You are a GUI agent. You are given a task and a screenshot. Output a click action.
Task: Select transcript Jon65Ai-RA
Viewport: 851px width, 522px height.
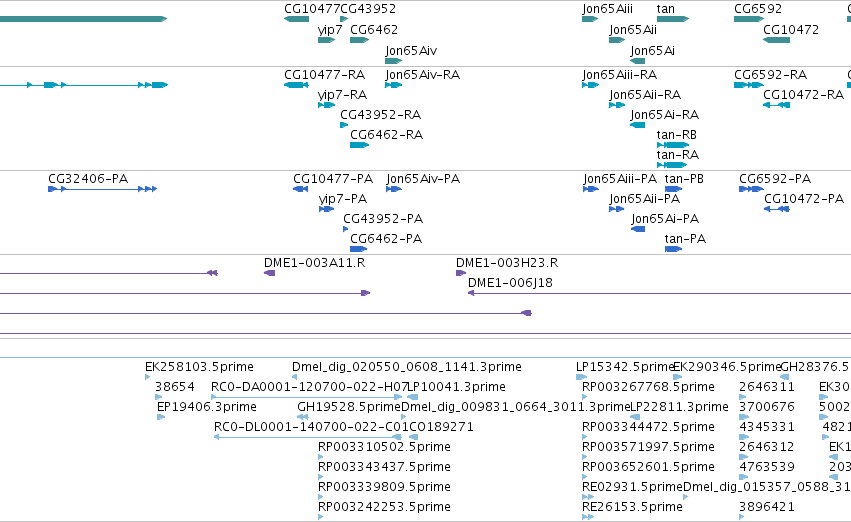click(665, 115)
